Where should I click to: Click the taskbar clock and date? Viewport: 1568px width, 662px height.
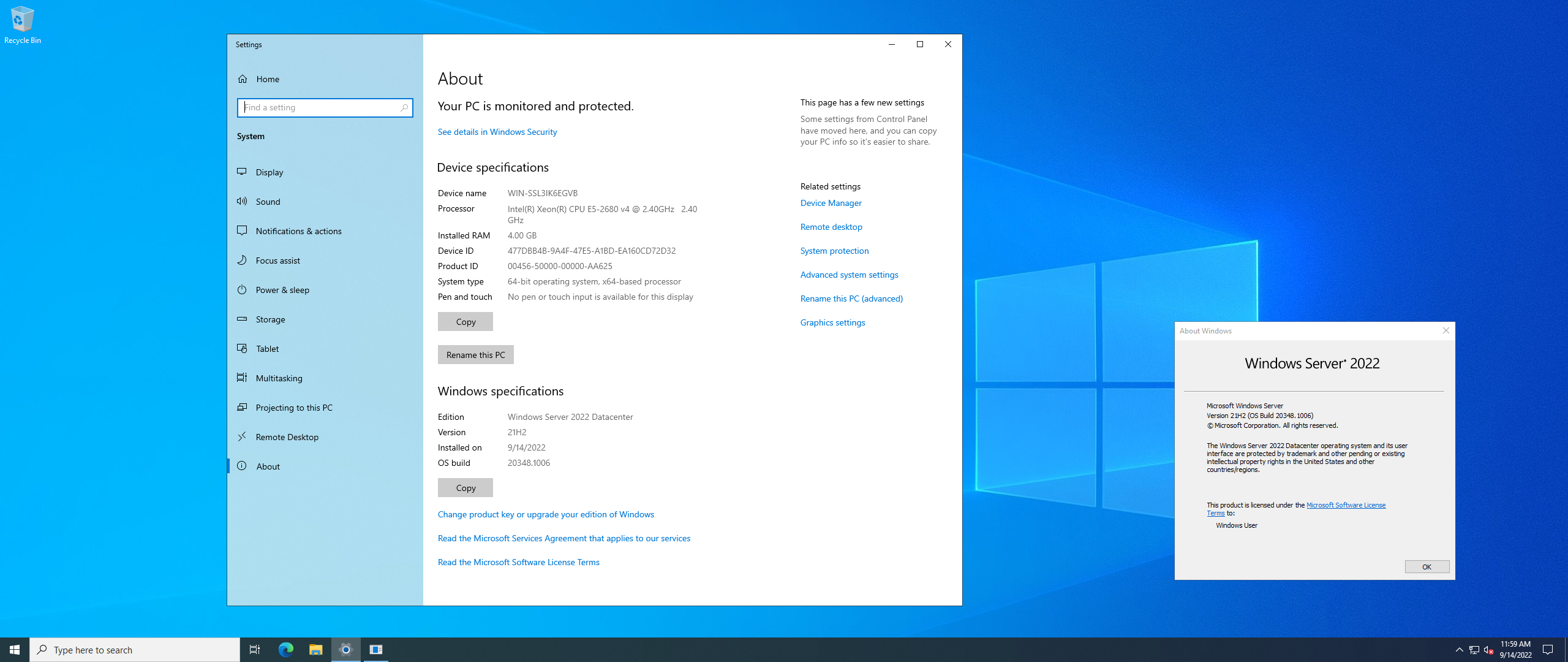coord(1515,650)
